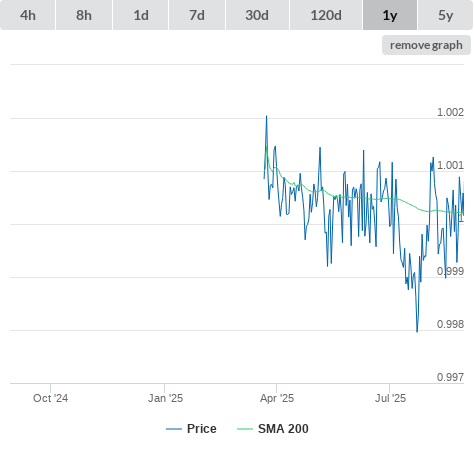Click the Apr '25 x-axis label
Viewport: 474px width, 455px height.
point(277,398)
